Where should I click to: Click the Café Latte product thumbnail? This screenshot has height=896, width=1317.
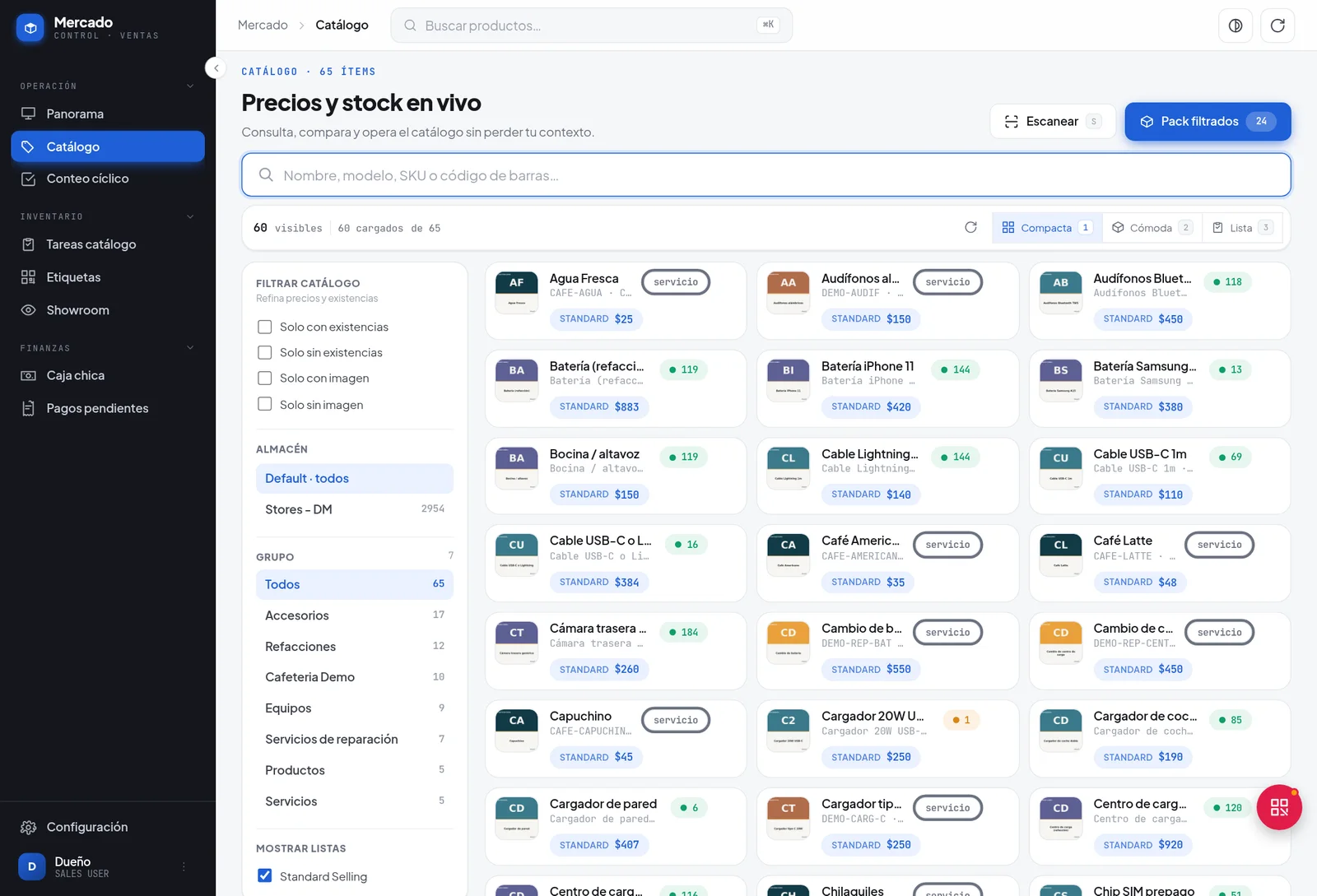pos(1061,555)
